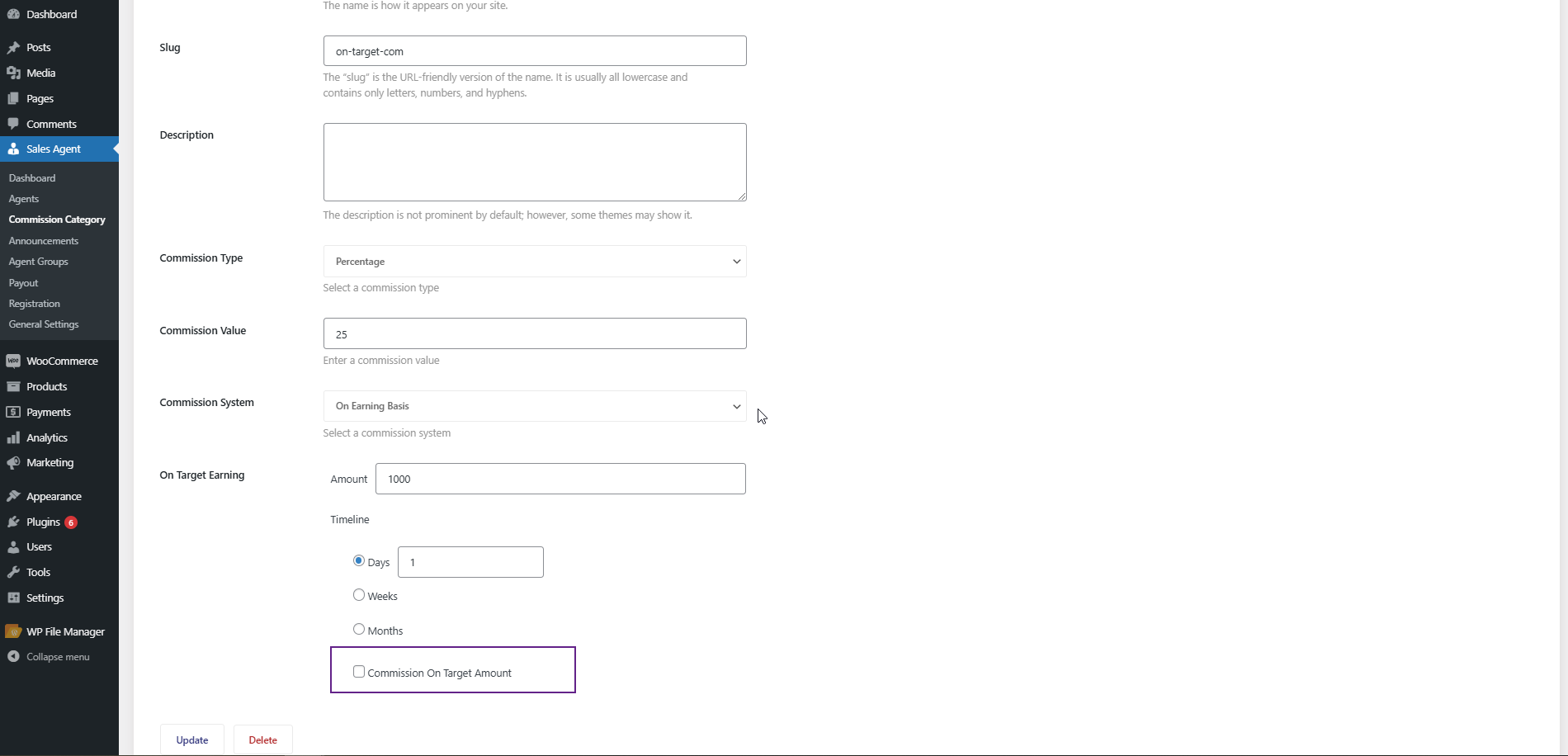The width and height of the screenshot is (1568, 756).
Task: Click the Media library icon
Action: pos(13,73)
